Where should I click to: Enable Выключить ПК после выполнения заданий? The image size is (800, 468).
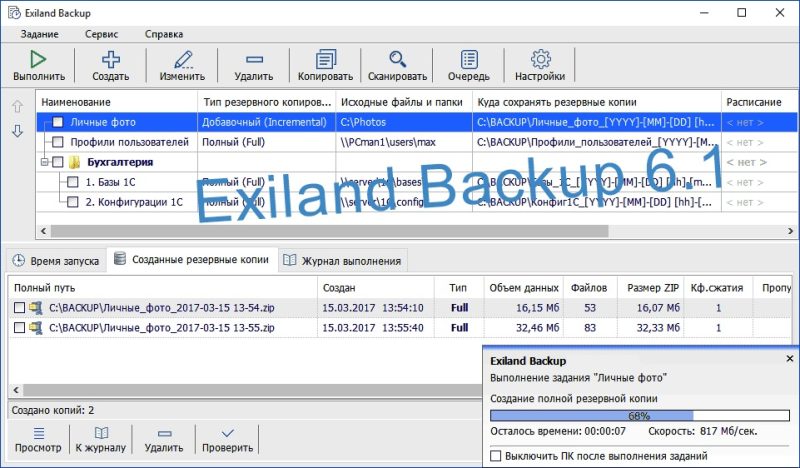pyautogui.click(x=497, y=456)
